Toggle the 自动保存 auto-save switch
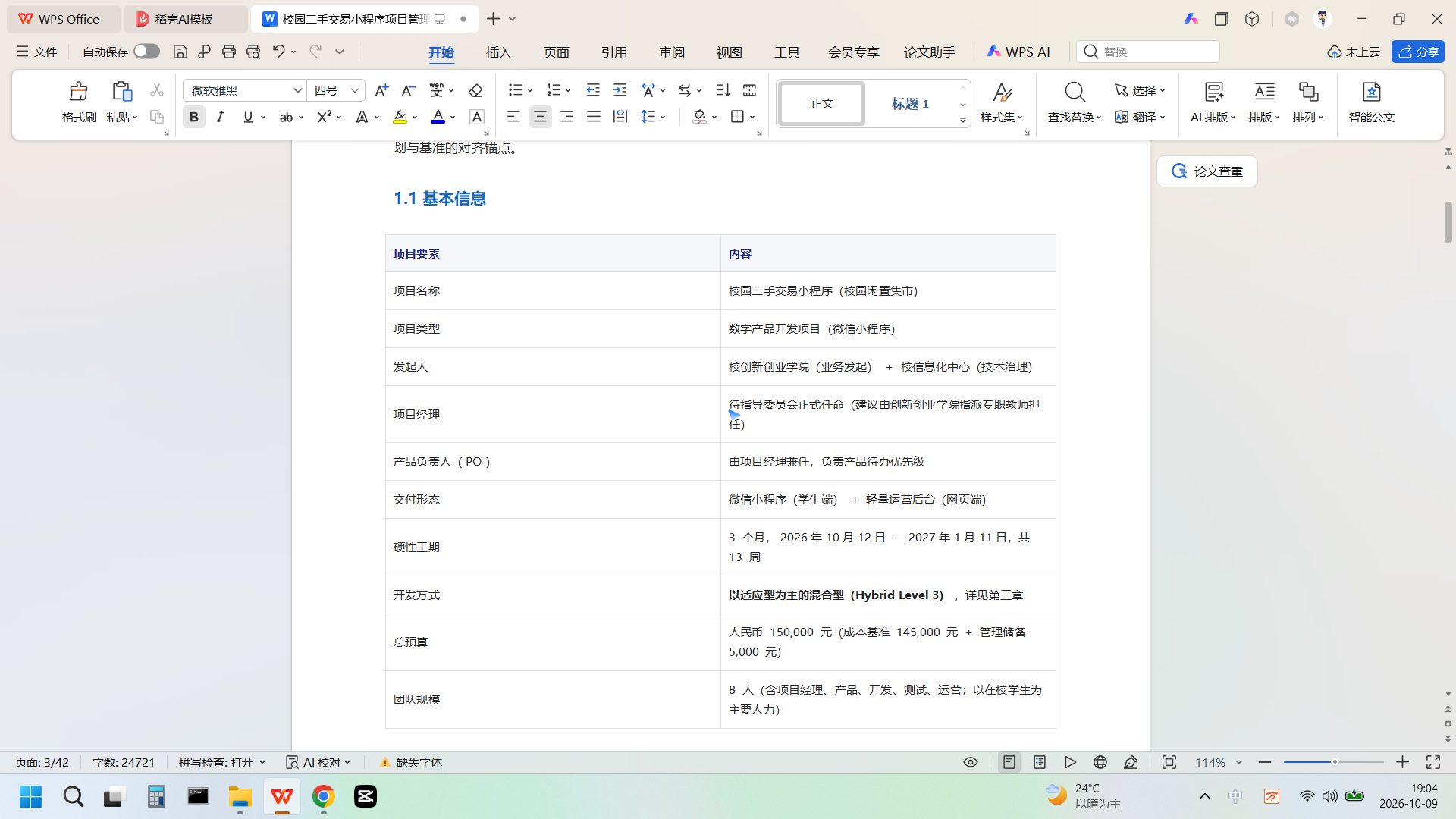1456x819 pixels. [x=146, y=51]
